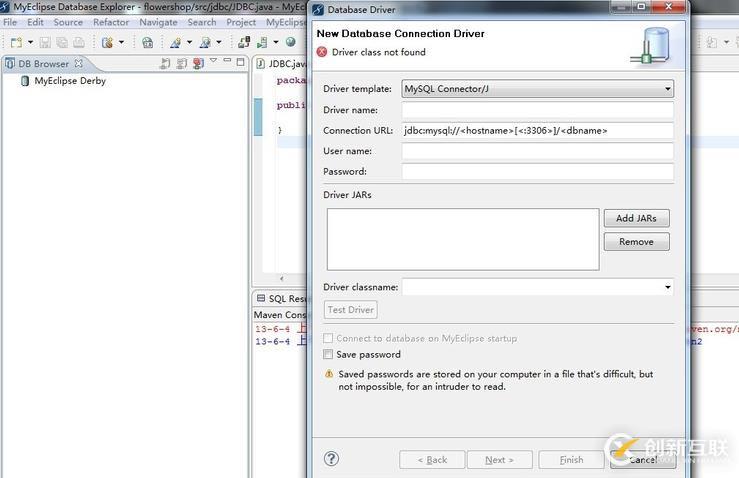This screenshot has width=739, height=478.
Task: Click the New file toolbar icon
Action: coord(16,42)
